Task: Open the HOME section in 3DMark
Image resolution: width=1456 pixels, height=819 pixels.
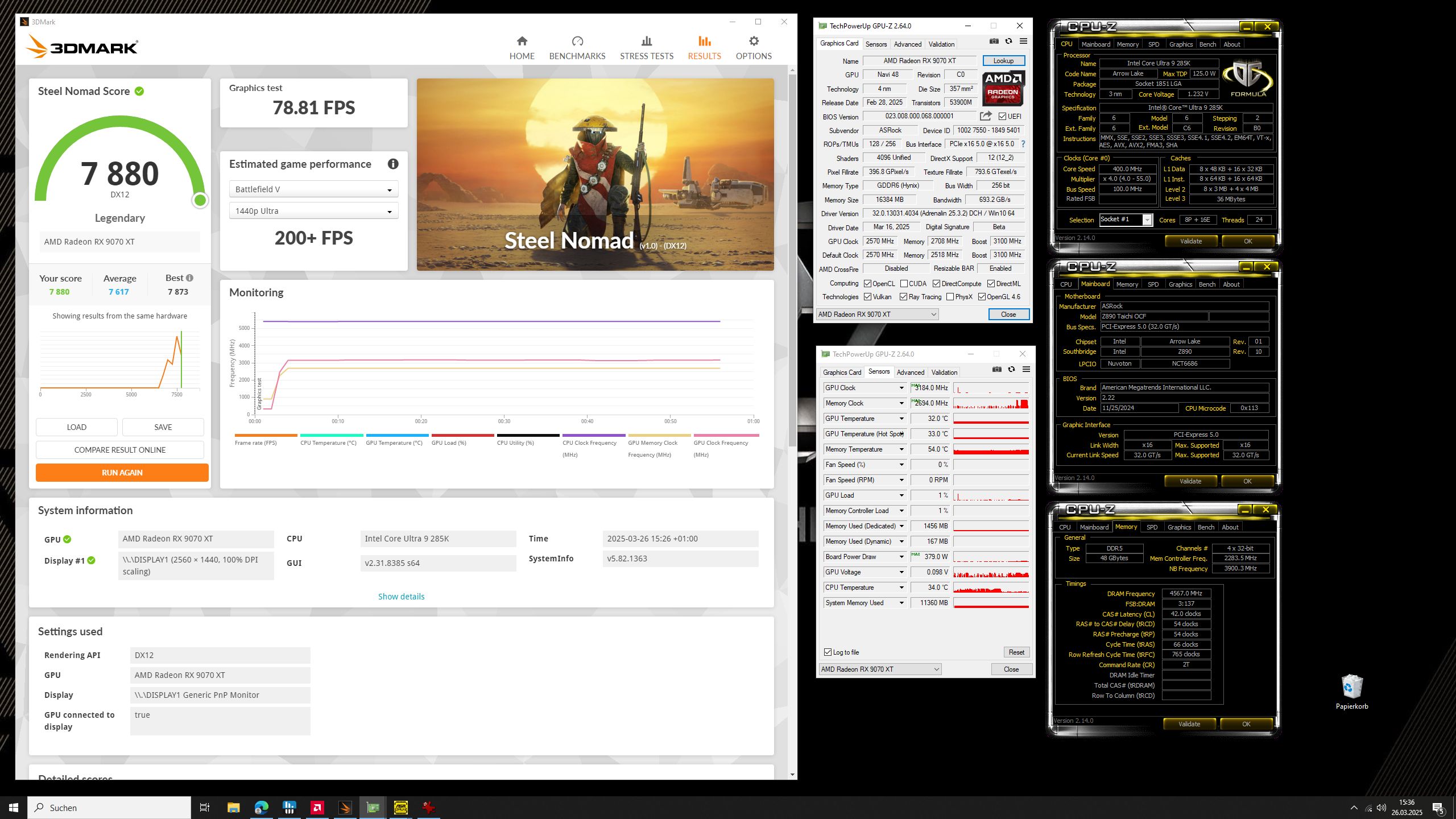Action: [x=522, y=48]
